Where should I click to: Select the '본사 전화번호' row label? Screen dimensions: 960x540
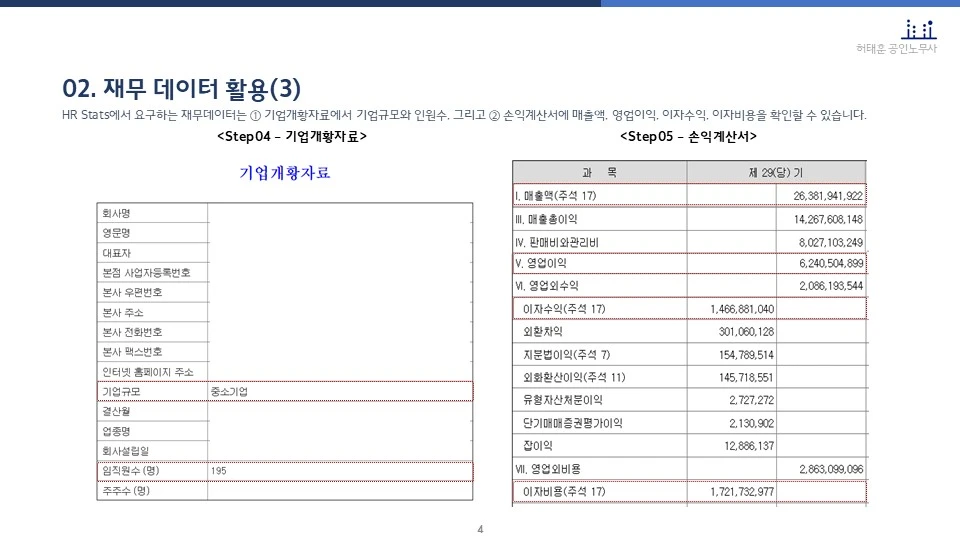132,332
